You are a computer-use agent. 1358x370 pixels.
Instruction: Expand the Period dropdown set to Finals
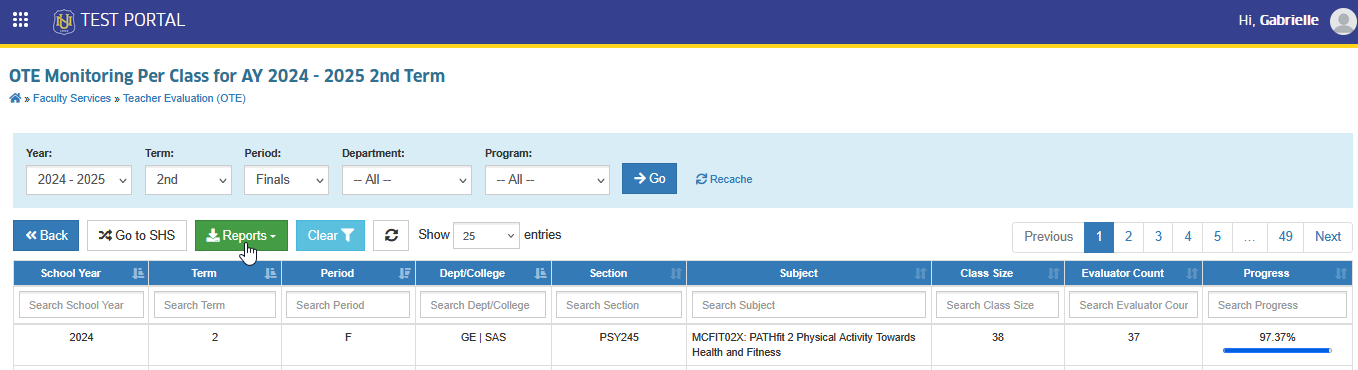[286, 180]
